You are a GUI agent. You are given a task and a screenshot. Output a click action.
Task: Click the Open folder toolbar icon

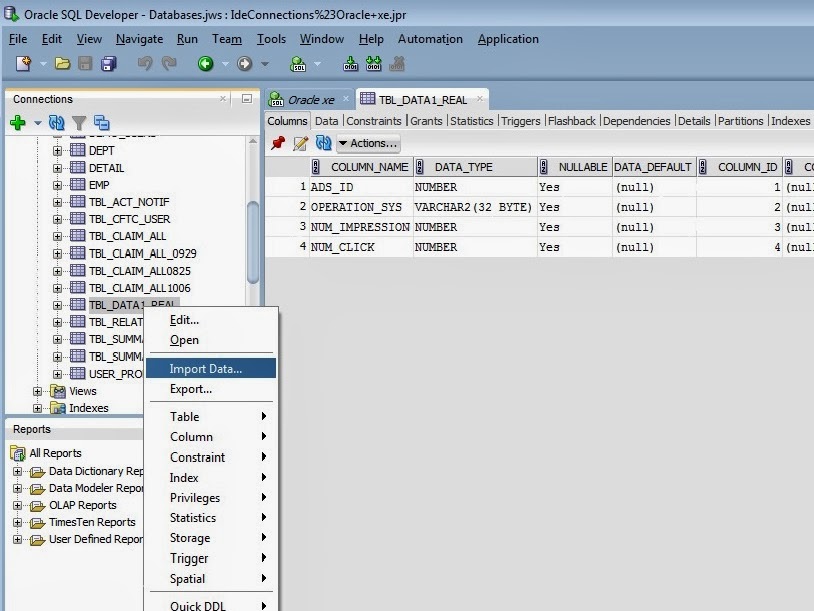pos(62,64)
